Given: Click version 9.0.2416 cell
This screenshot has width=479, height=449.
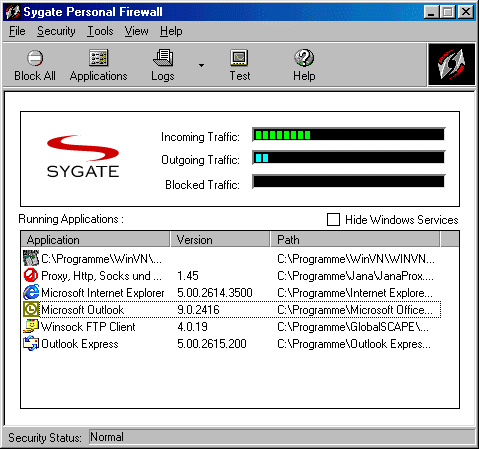Looking at the screenshot, I should point(198,310).
